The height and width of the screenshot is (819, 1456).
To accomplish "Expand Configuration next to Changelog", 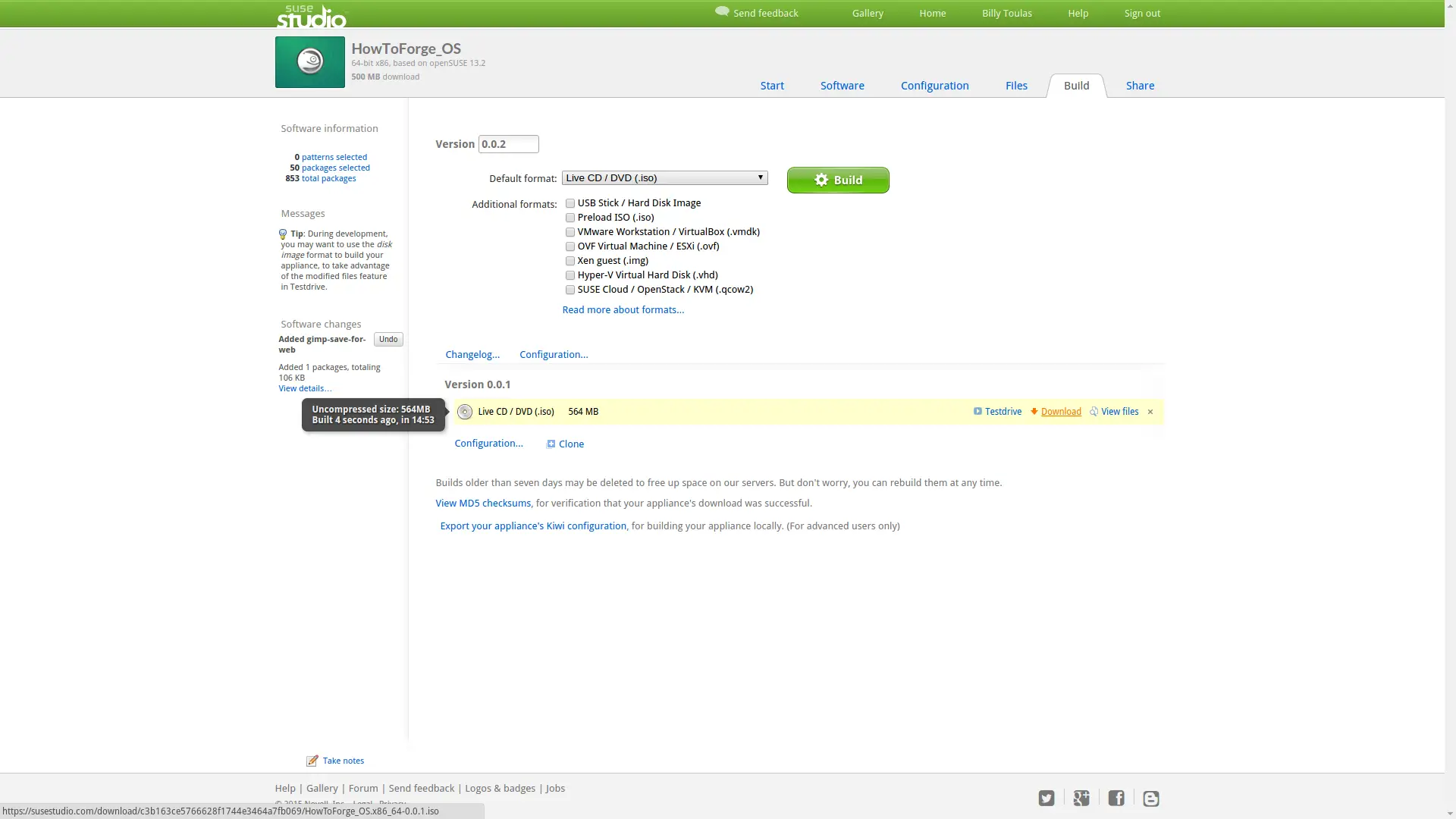I will coord(554,354).
